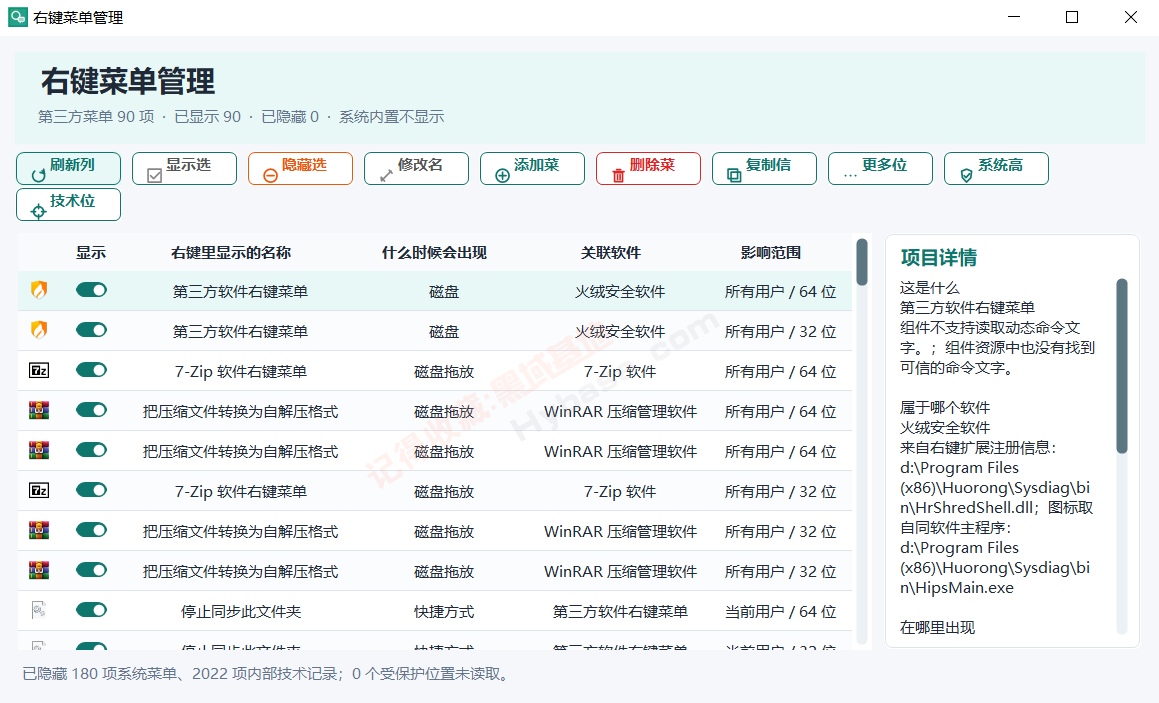This screenshot has height=703, width=1159.
Task: Select the 停止同步此文件夹 name in 当前用户 / 64 位 row
Action: pyautogui.click(x=241, y=611)
